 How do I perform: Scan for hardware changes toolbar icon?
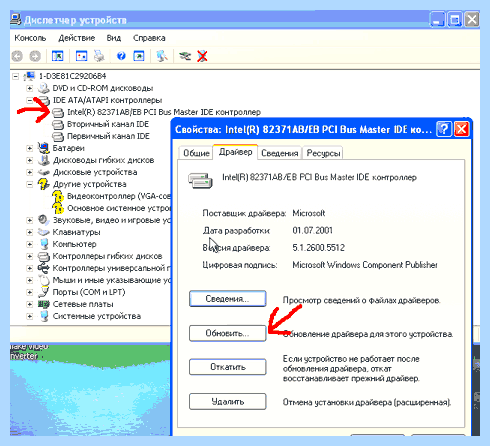pos(162,56)
